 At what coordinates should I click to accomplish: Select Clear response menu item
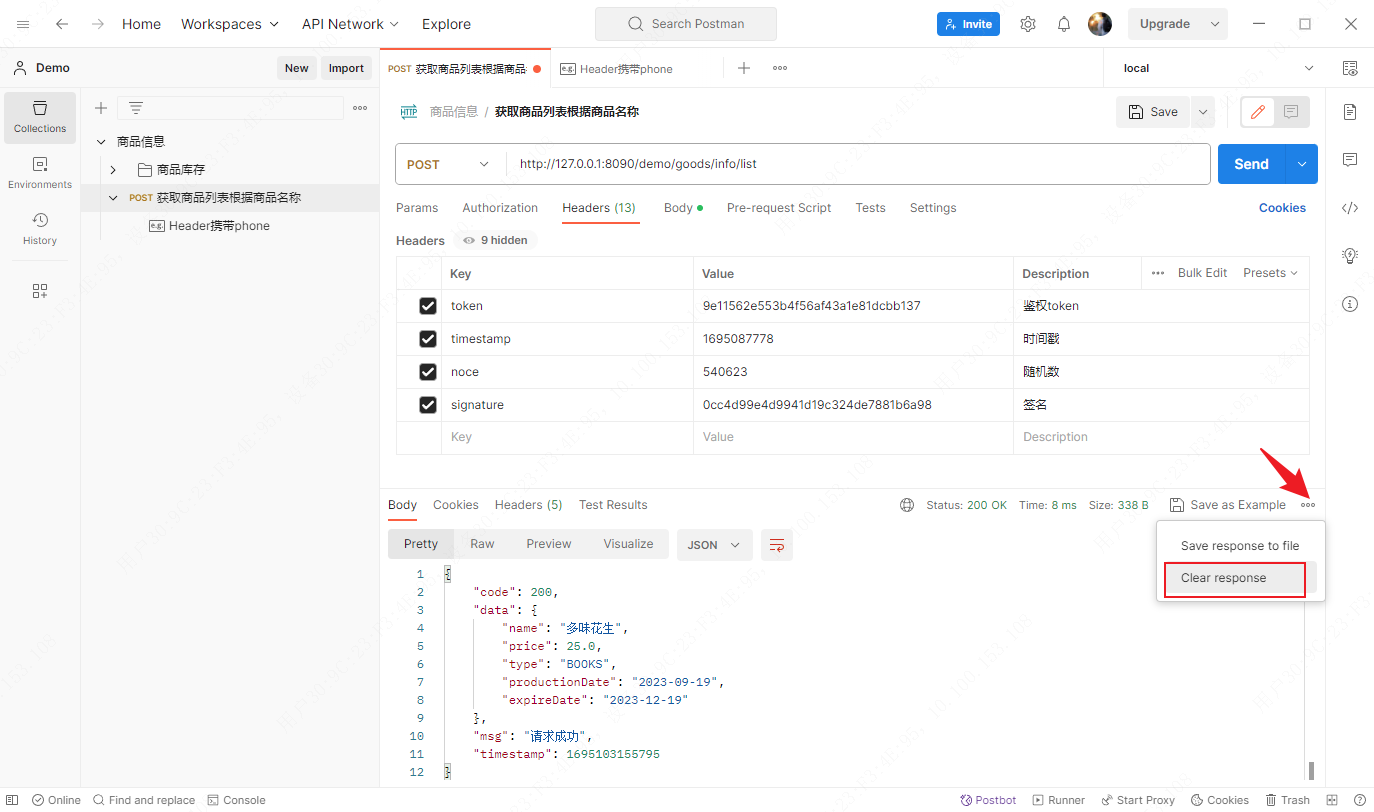pyautogui.click(x=1236, y=579)
